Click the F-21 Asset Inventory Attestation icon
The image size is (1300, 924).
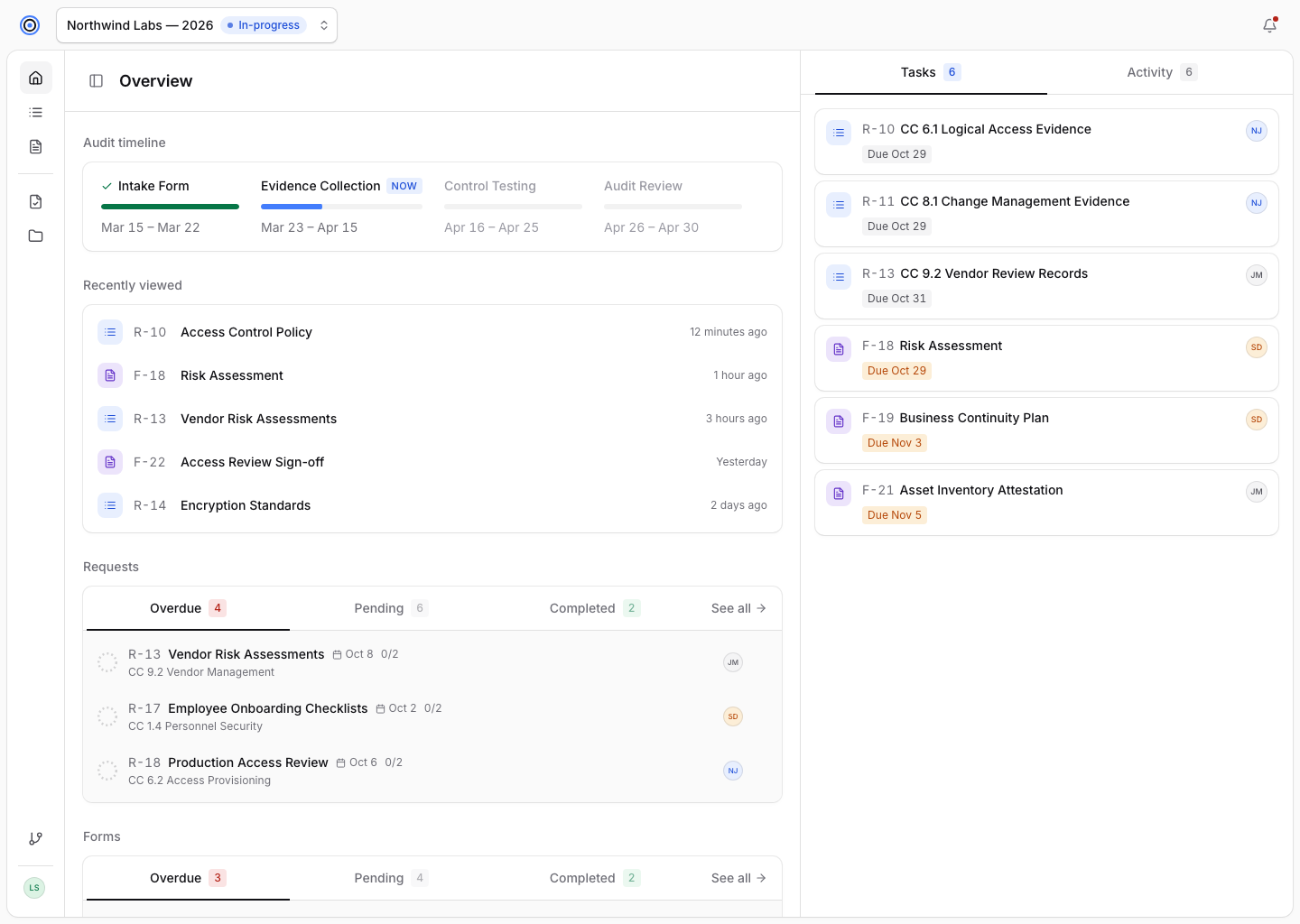coord(839,494)
